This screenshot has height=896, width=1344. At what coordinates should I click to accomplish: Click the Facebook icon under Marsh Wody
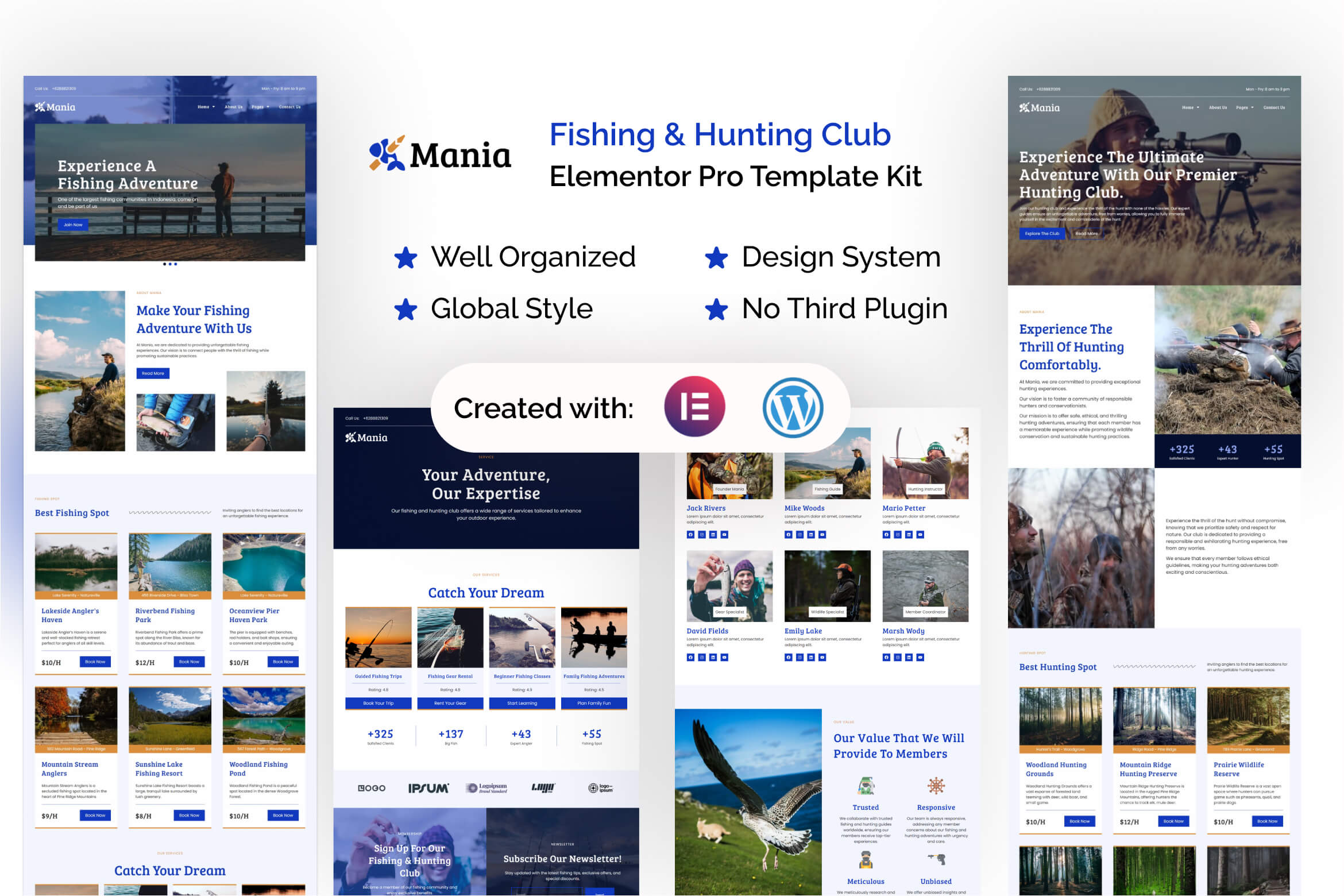pos(886,657)
